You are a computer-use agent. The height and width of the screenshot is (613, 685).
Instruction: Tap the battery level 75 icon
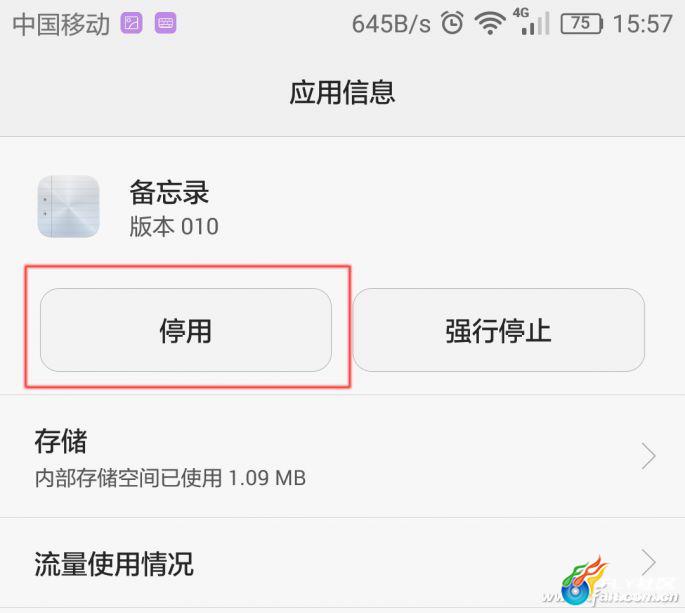pyautogui.click(x=582, y=24)
